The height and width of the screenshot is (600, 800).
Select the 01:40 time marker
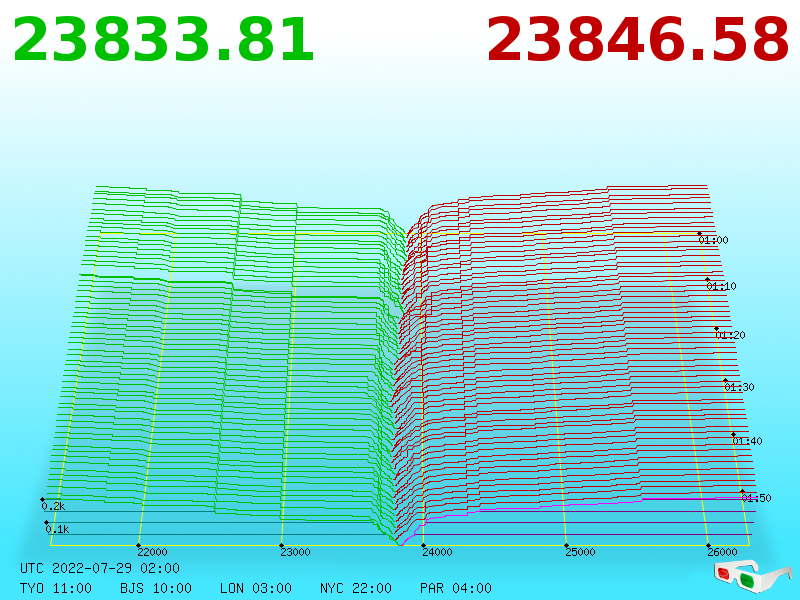pyautogui.click(x=747, y=441)
